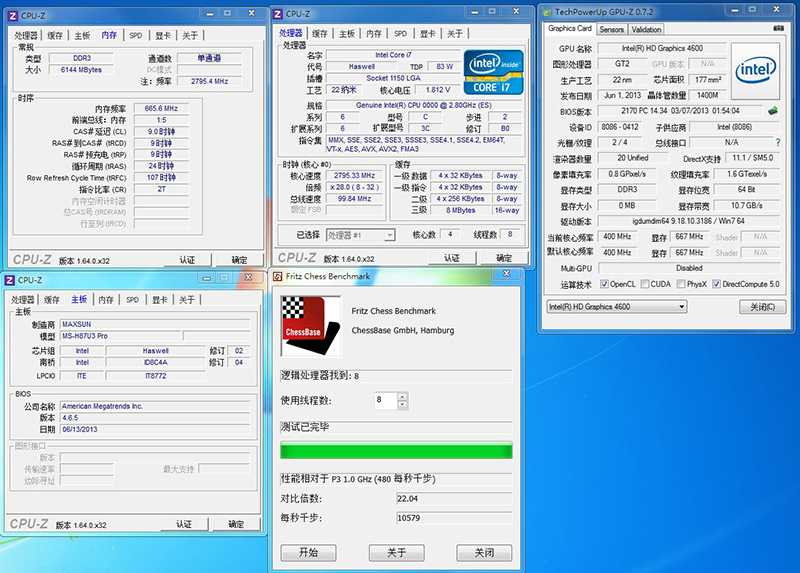Open the Intel(R) HD Graphics 4600 dropdown
The image size is (800, 573).
point(617,307)
